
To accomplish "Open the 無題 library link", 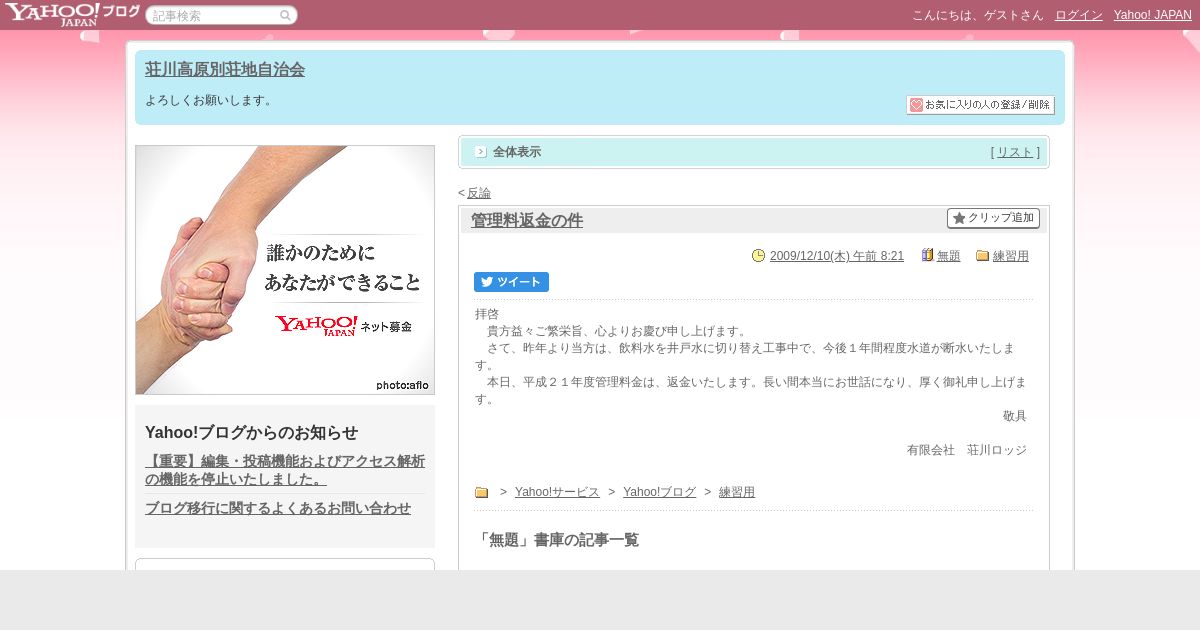I will [949, 256].
